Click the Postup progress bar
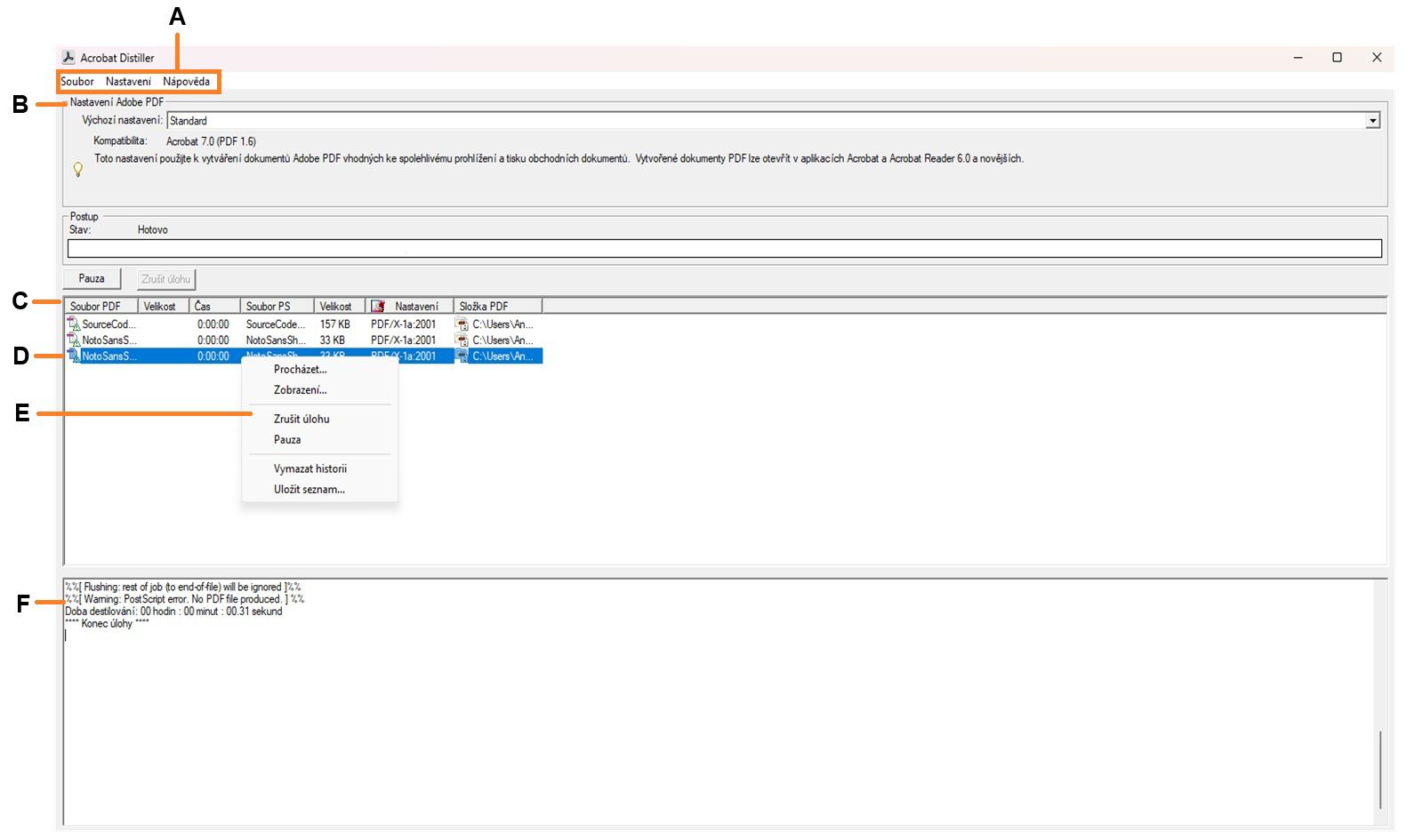Image resolution: width=1423 pixels, height=840 pixels. 725,249
